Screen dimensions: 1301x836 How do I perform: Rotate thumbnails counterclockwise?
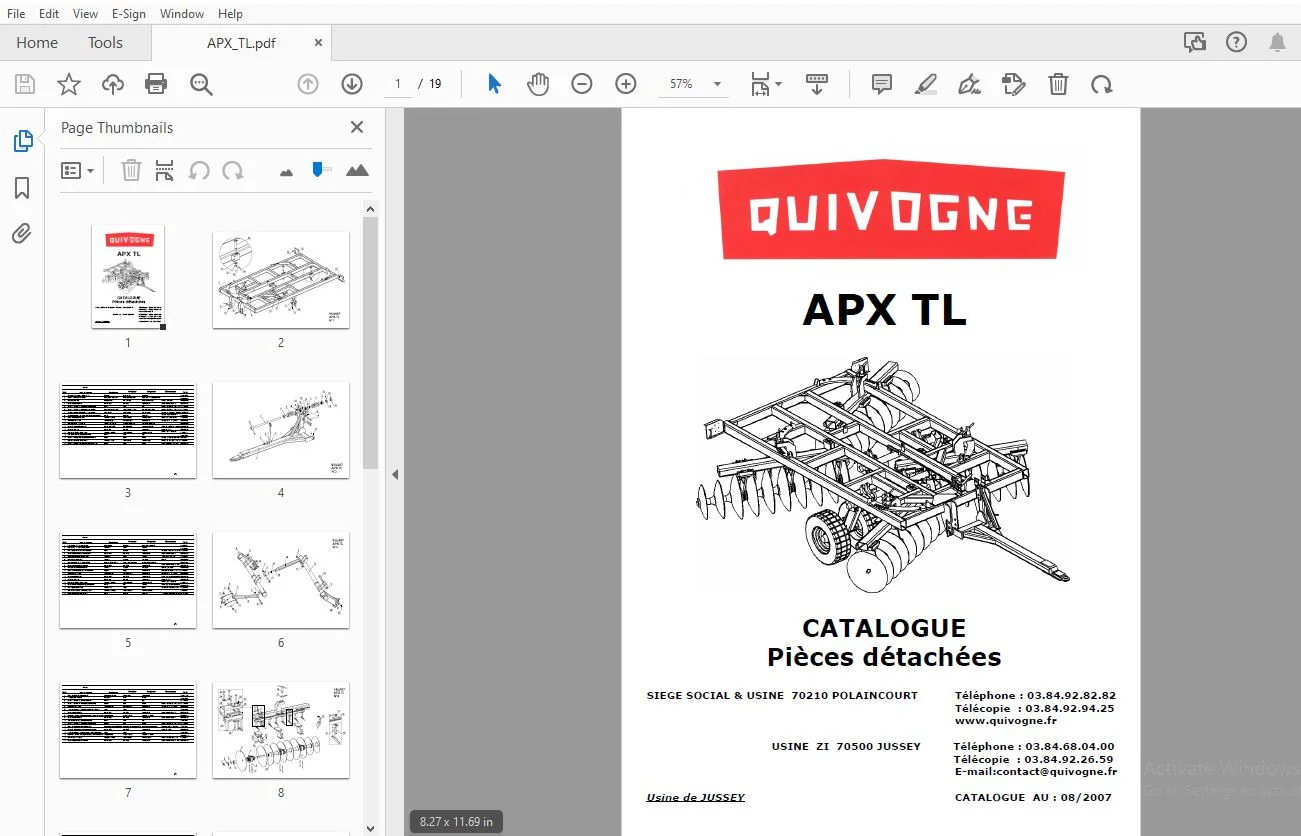coord(199,170)
